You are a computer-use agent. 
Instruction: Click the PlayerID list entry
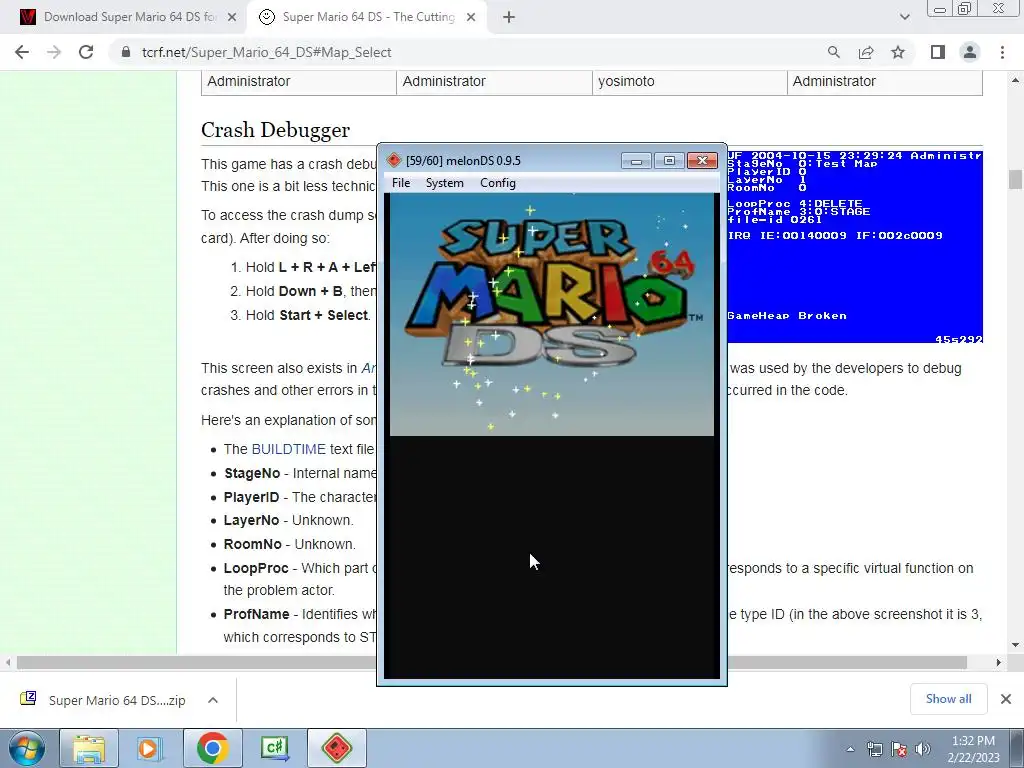point(300,497)
